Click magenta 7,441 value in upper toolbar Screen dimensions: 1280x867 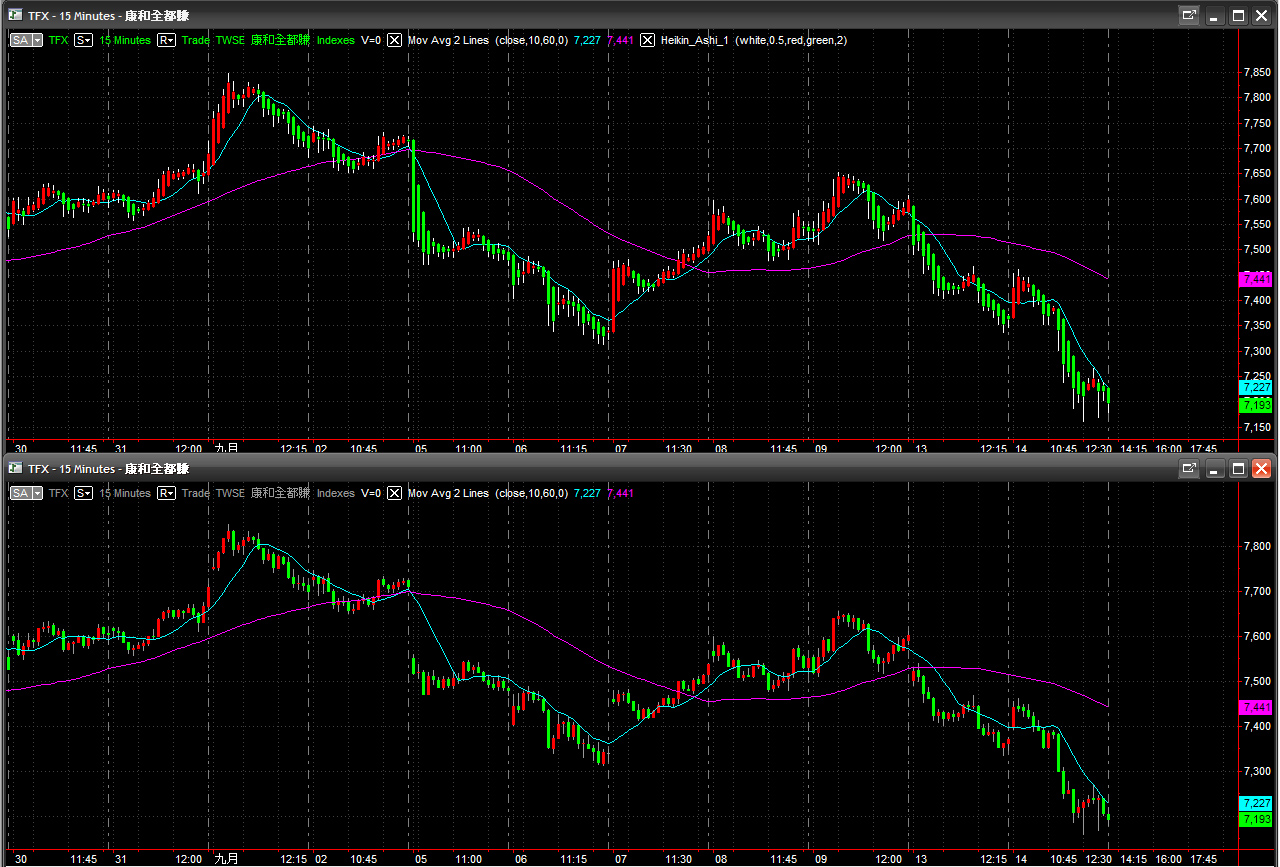coord(620,40)
